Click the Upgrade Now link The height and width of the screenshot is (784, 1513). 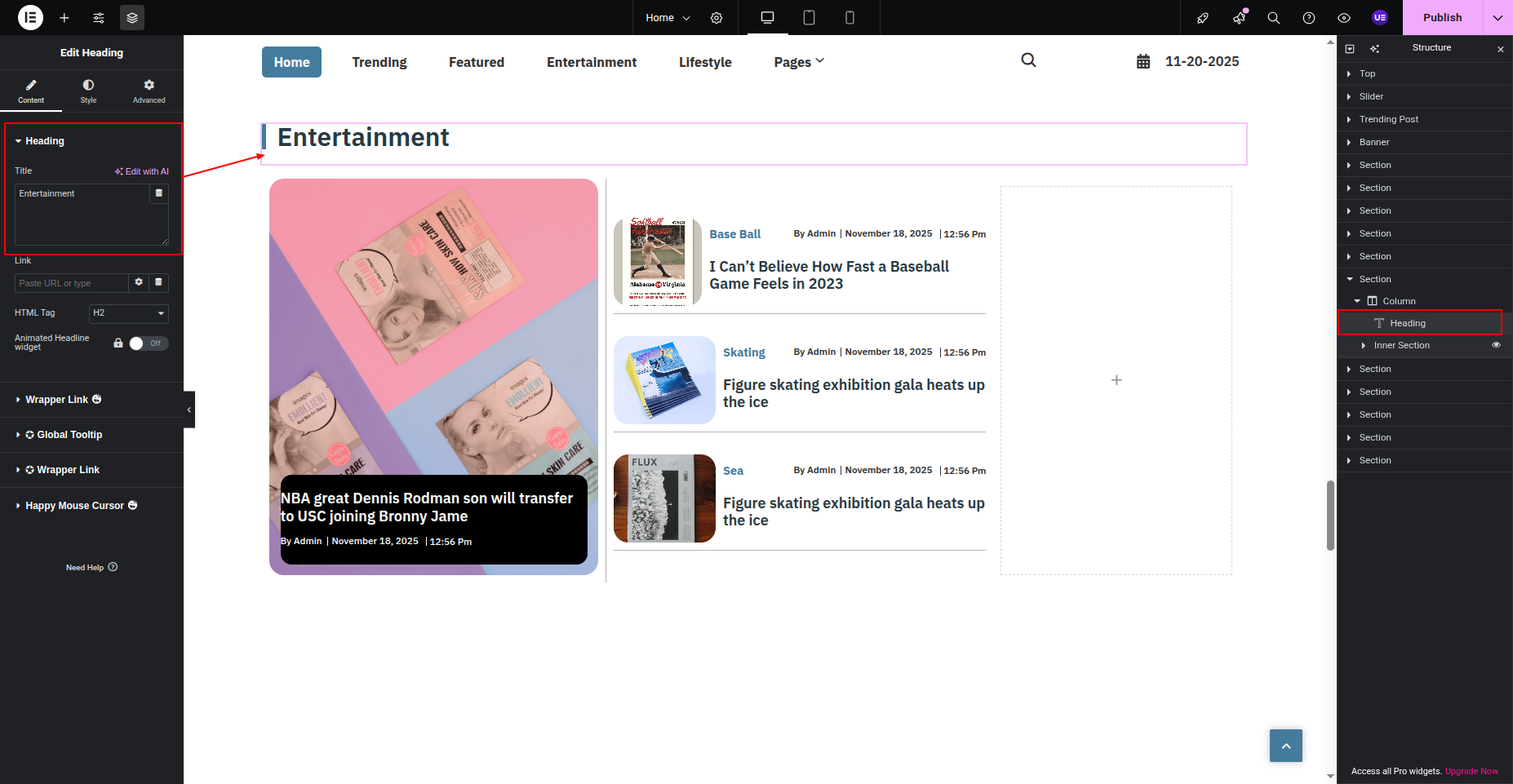(x=1471, y=771)
